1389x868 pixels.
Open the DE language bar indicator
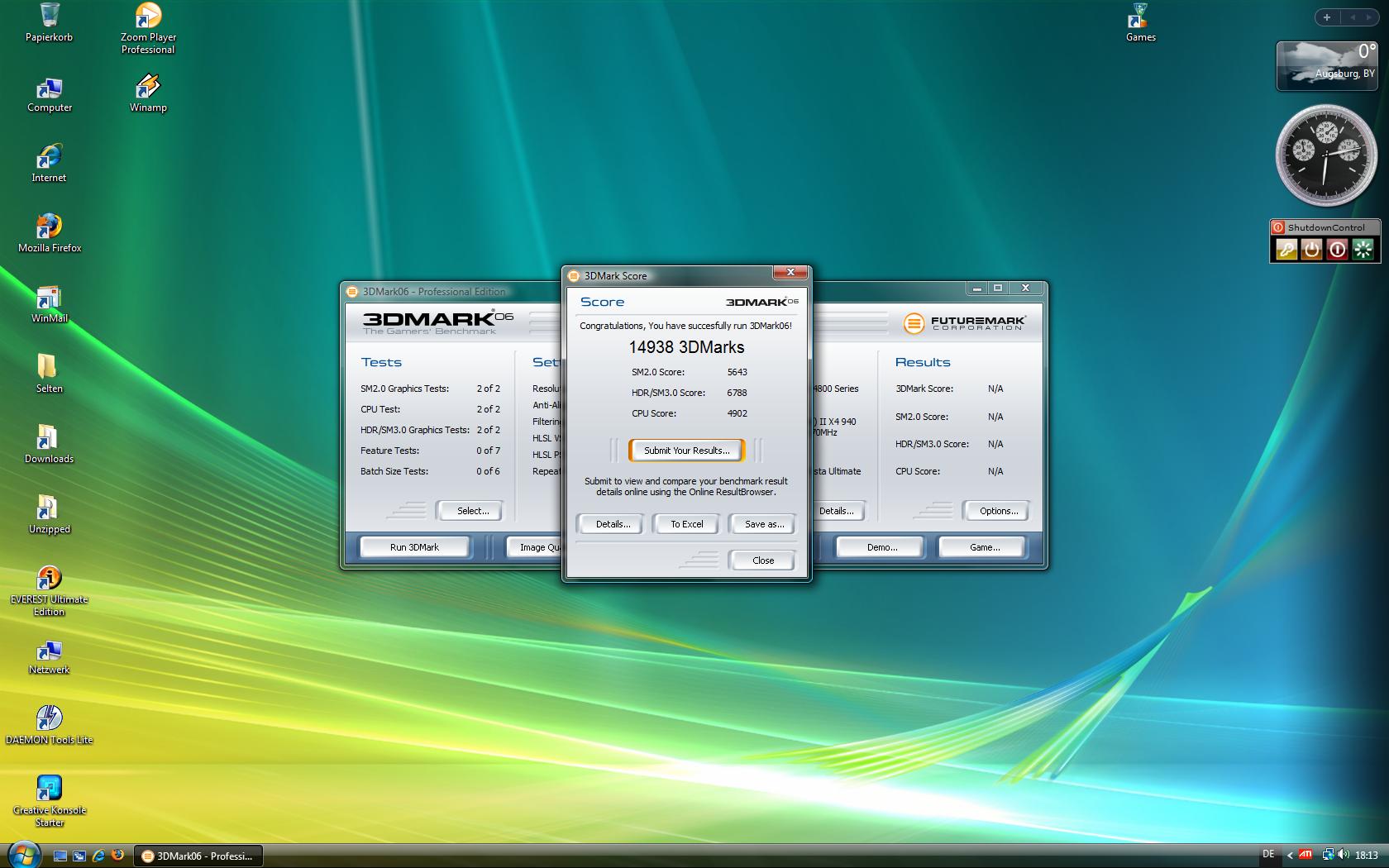pos(1268,855)
